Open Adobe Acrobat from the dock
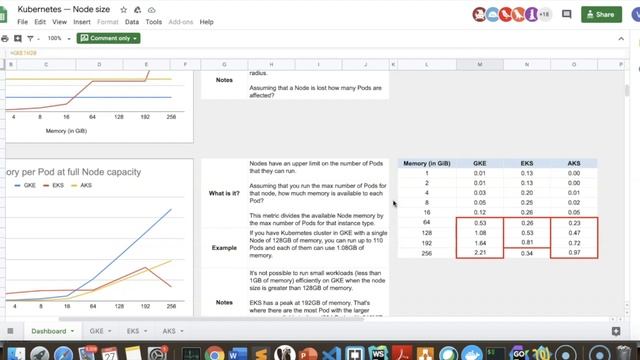Viewport: 640px width, 360px height. (402, 353)
